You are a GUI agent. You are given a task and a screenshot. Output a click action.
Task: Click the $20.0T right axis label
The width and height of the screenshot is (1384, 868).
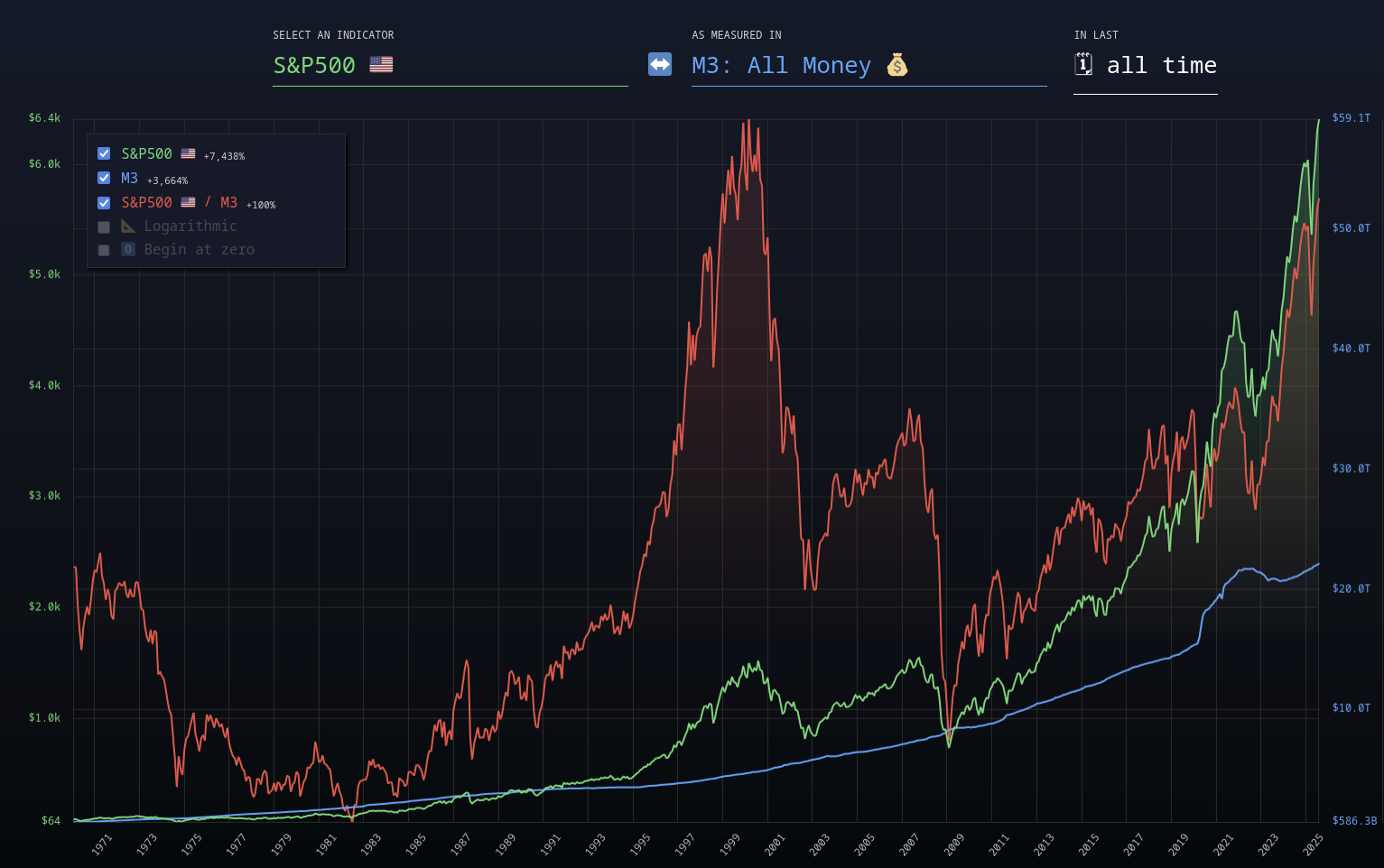click(x=1351, y=589)
